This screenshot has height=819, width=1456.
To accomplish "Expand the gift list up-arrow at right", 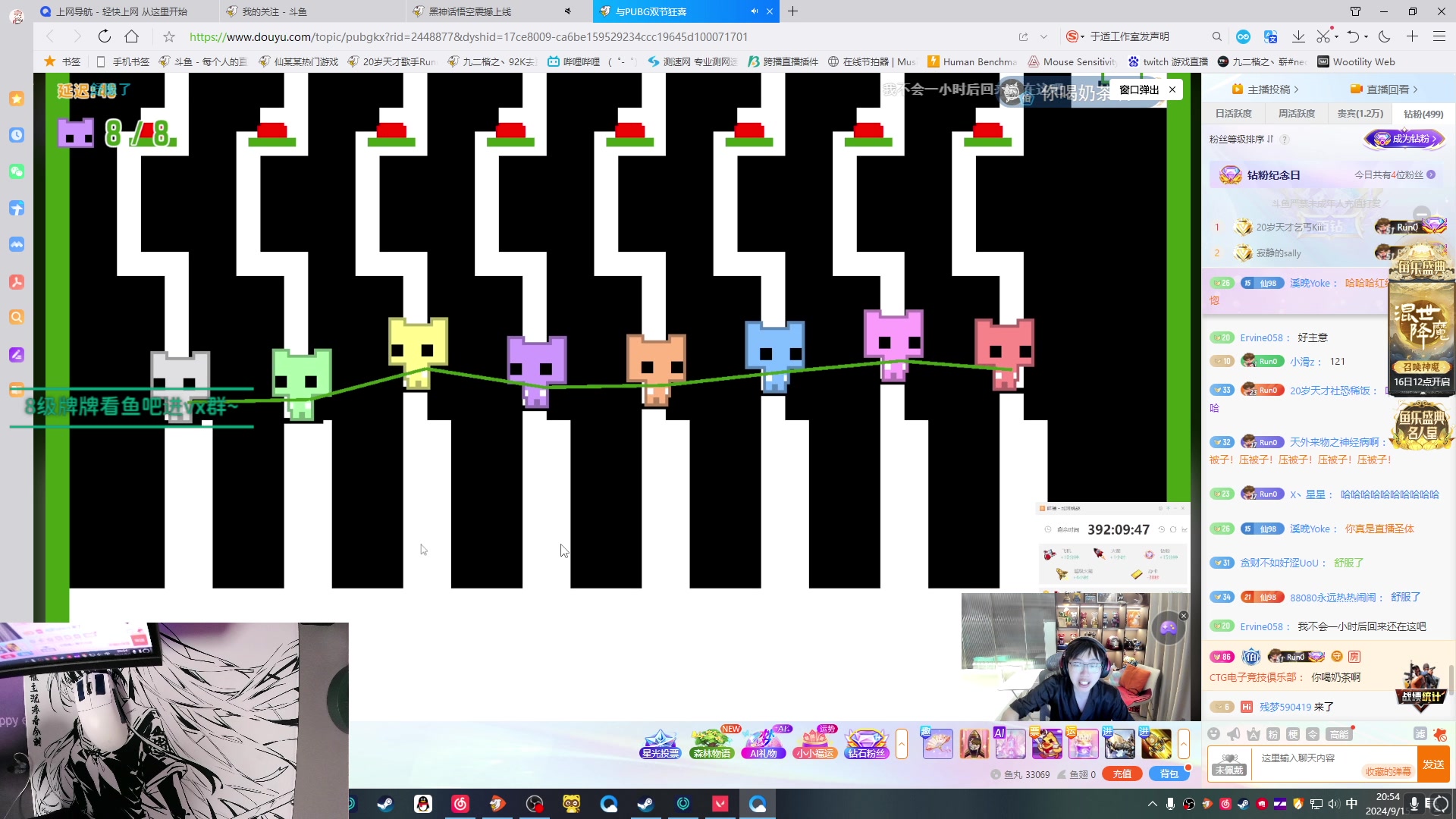I will 1183,744.
